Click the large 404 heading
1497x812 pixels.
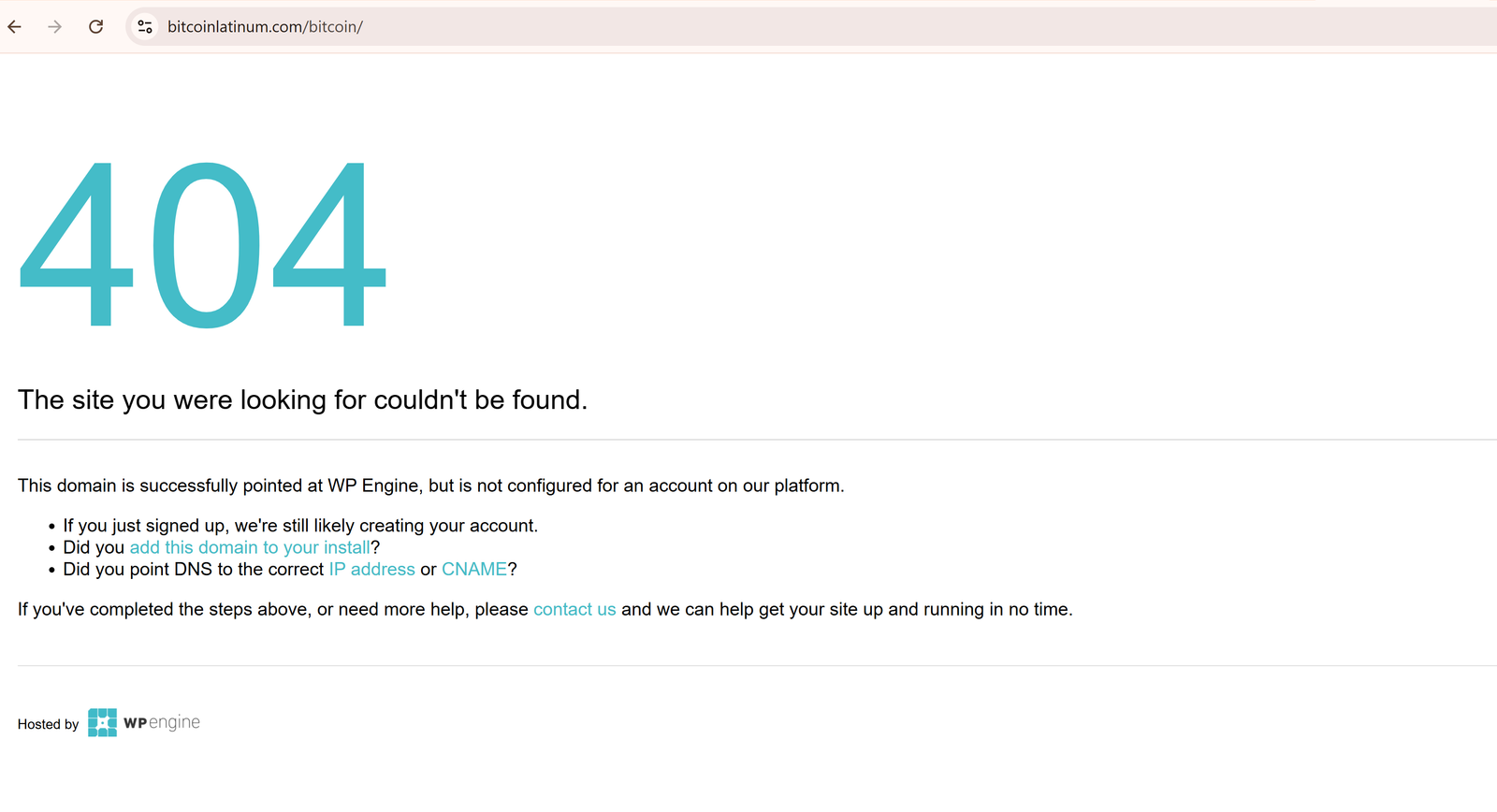coord(202,245)
